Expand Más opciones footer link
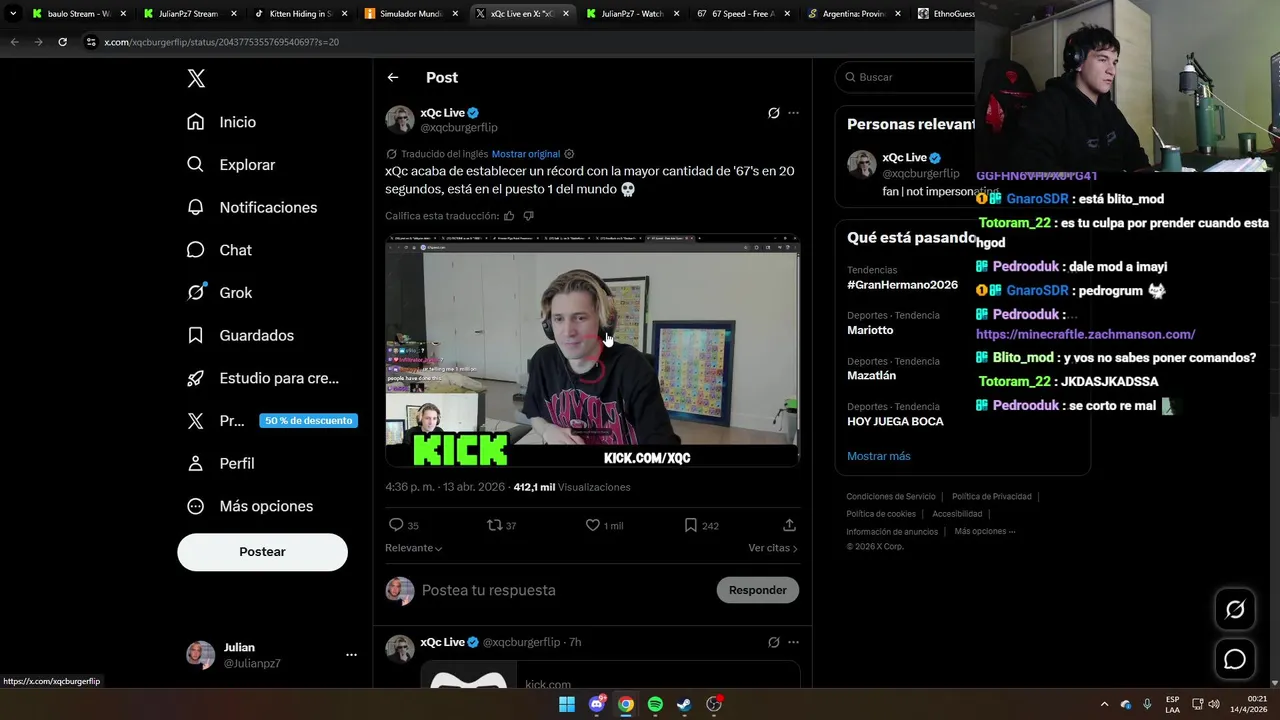Viewport: 1280px width, 720px height. tap(985, 531)
